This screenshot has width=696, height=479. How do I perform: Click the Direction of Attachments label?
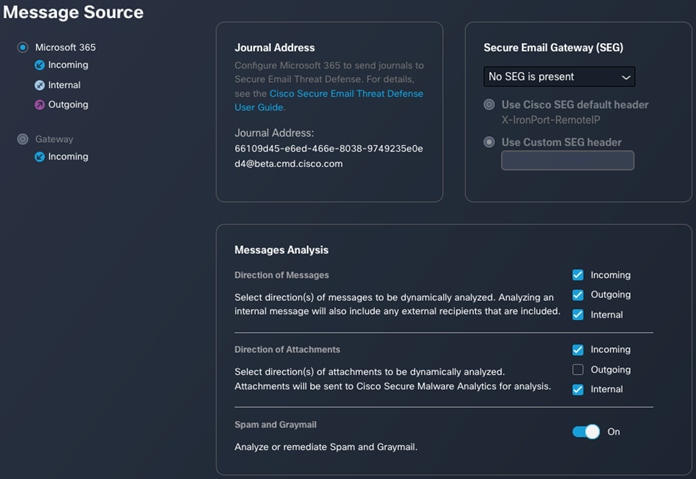pos(287,349)
